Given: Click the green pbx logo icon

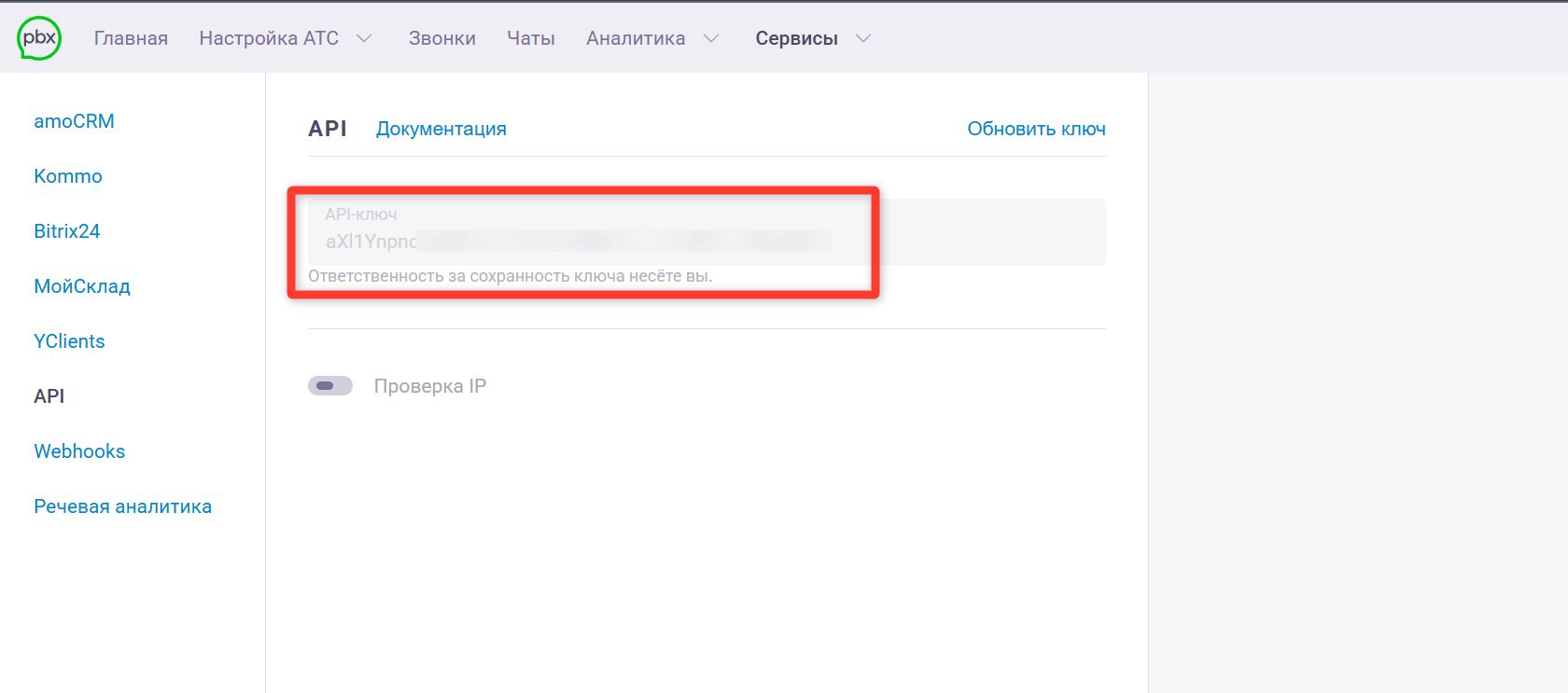Looking at the screenshot, I should point(39,38).
